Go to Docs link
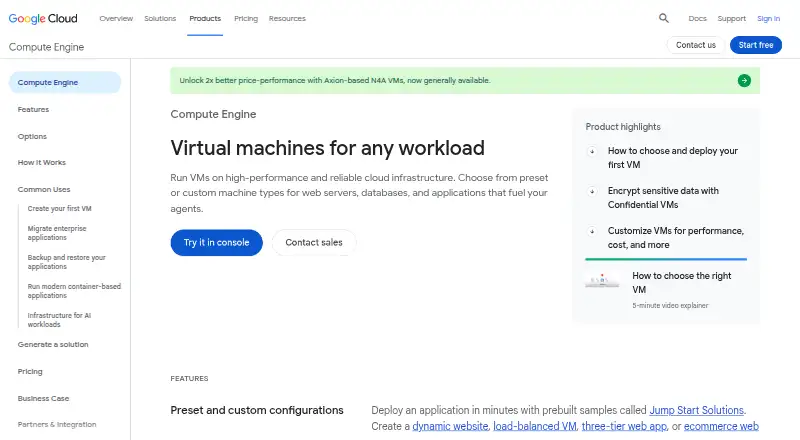This screenshot has width=800, height=440. [697, 18]
